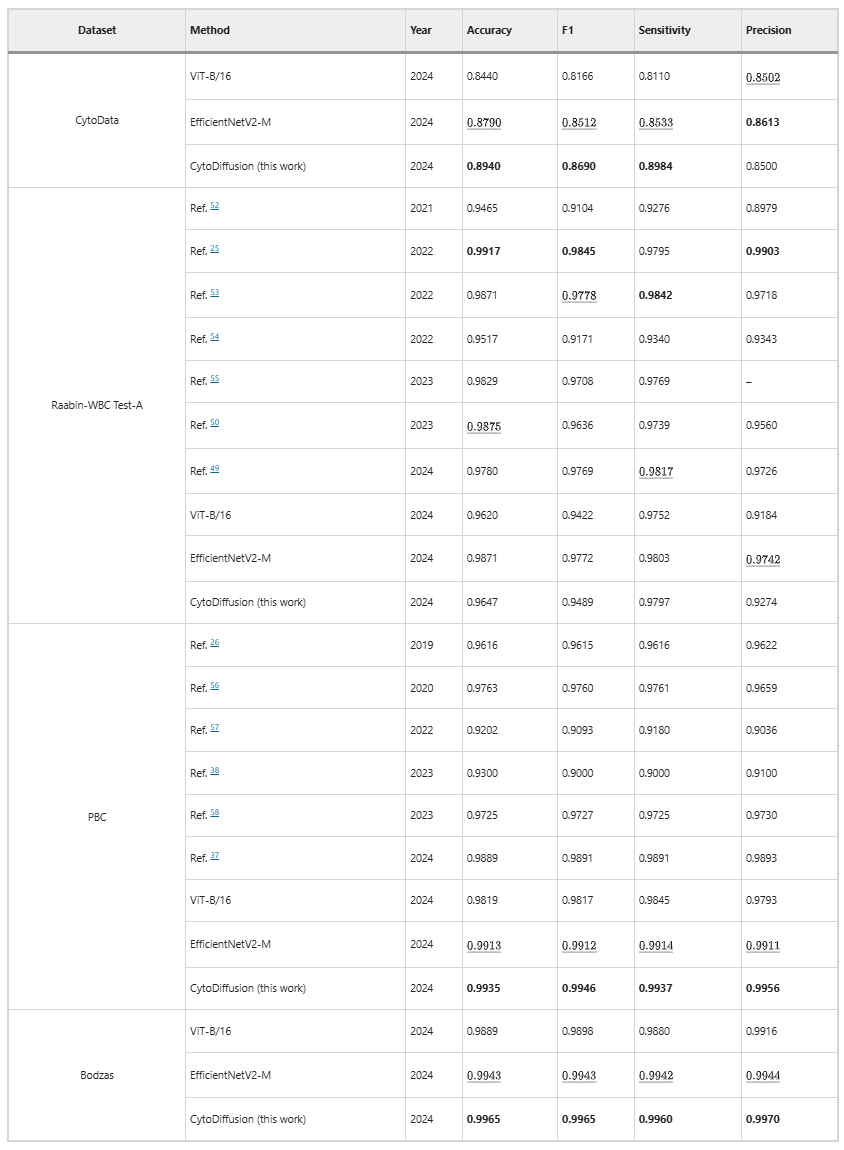Open citation link 56
Image resolution: width=844 pixels, height=1150 pixels.
click(214, 686)
